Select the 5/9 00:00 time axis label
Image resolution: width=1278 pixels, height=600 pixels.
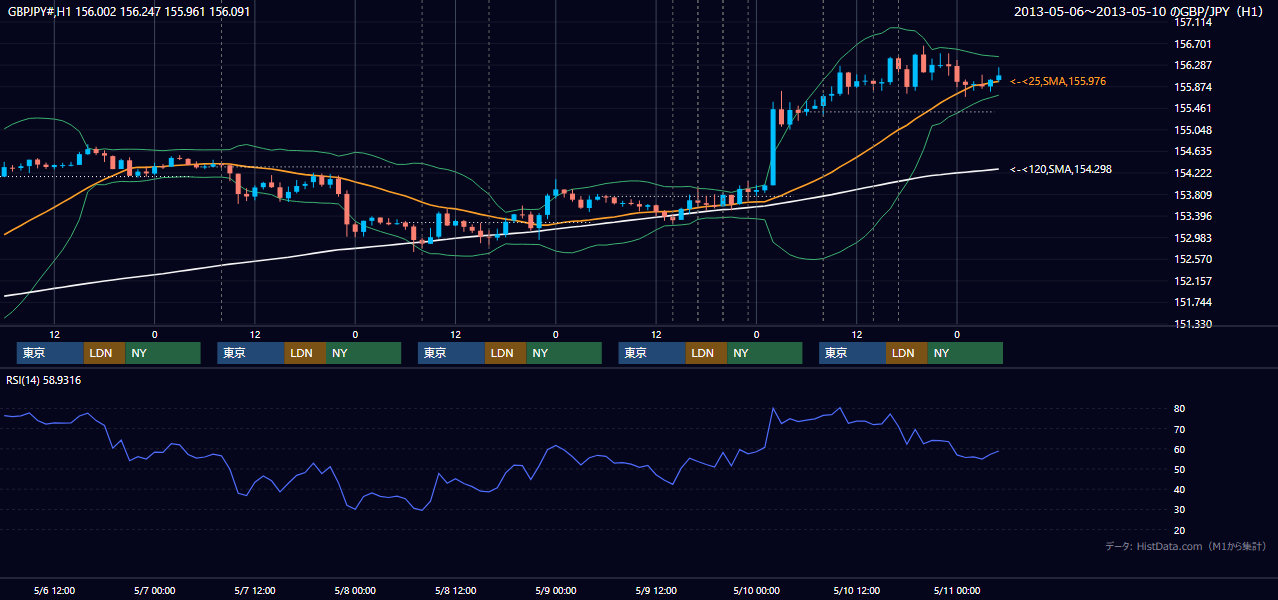(x=554, y=590)
